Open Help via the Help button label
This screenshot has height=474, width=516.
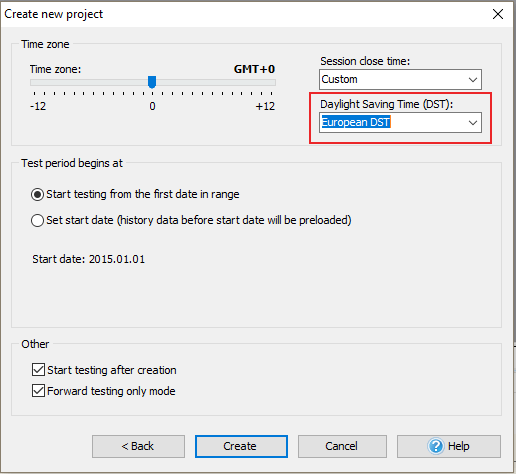pyautogui.click(x=459, y=446)
